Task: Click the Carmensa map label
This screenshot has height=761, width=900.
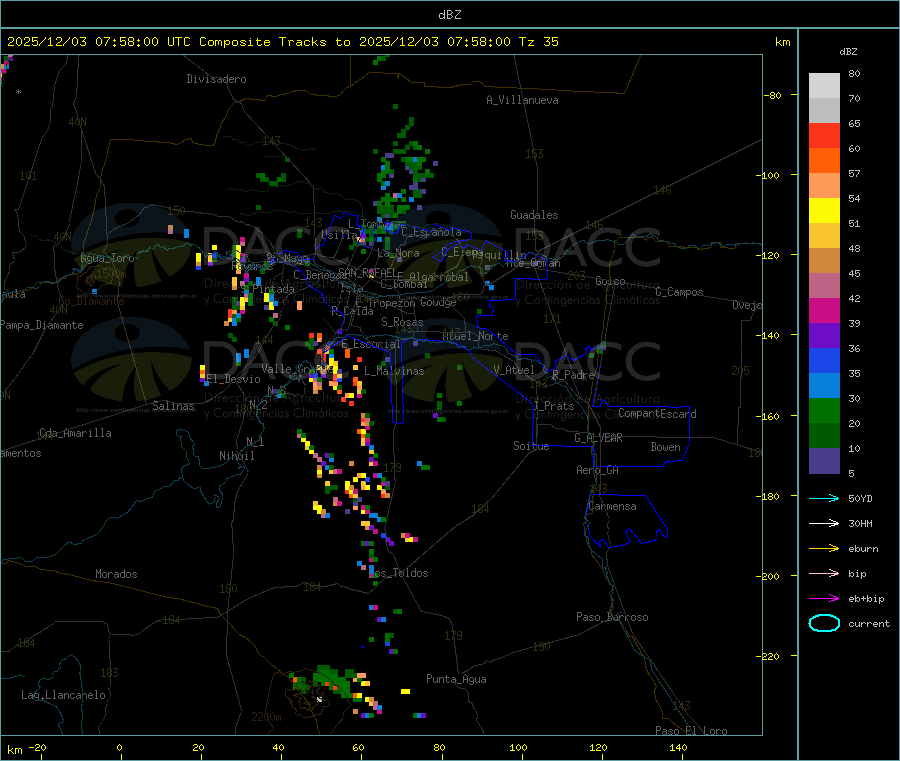Action: pyautogui.click(x=612, y=506)
